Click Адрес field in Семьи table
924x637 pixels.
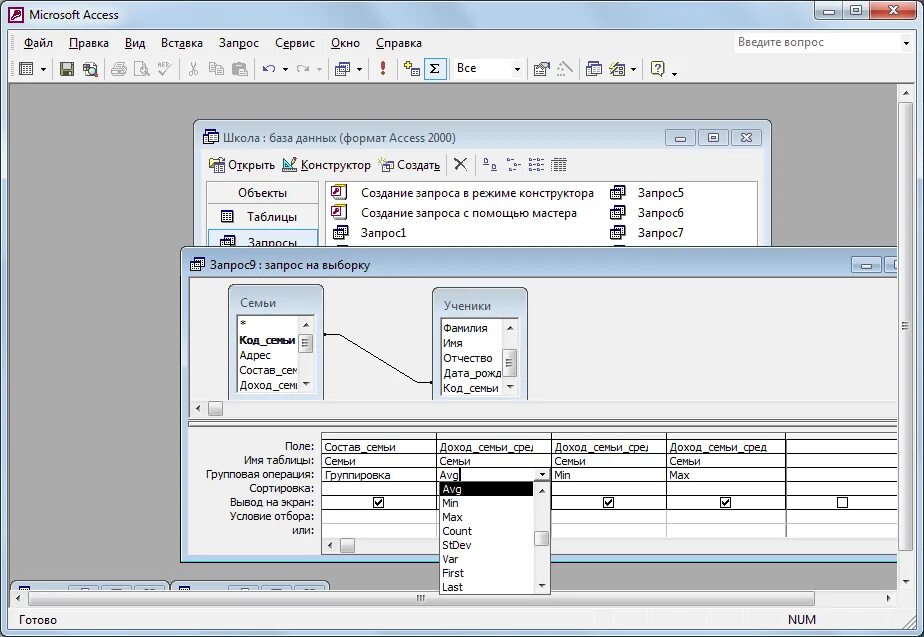pos(255,355)
